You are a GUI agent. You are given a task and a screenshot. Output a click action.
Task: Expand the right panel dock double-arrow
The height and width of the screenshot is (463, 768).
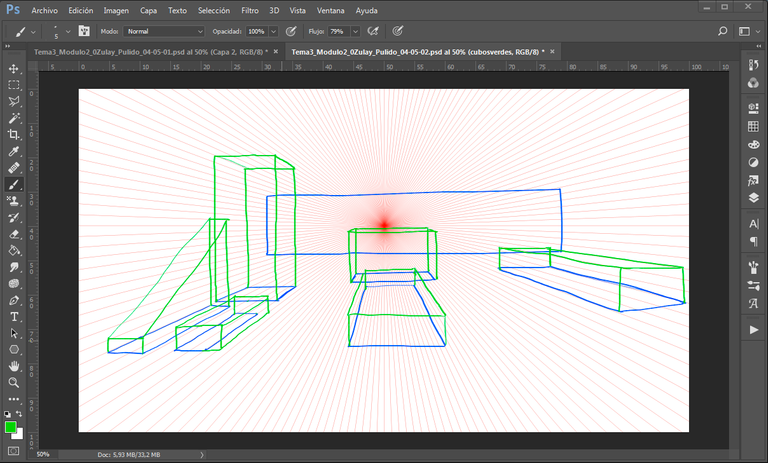coord(759,46)
